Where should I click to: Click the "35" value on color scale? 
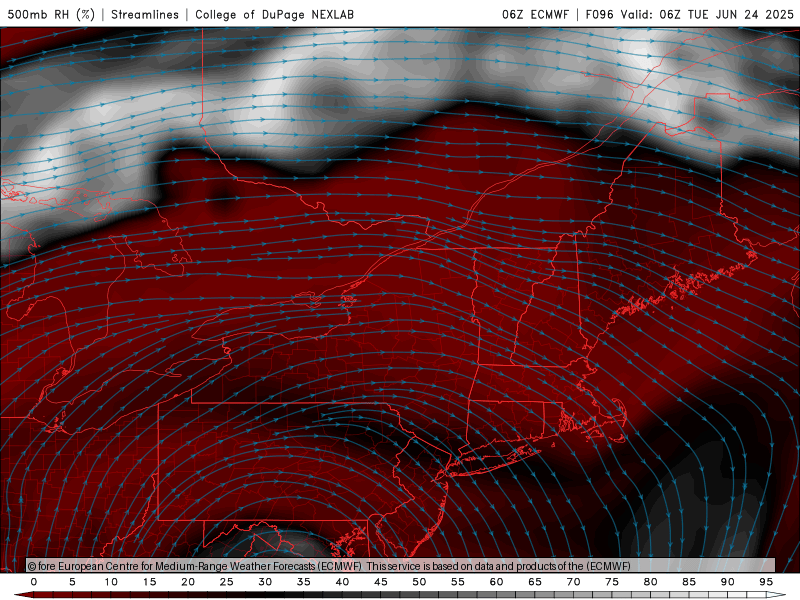tap(304, 582)
